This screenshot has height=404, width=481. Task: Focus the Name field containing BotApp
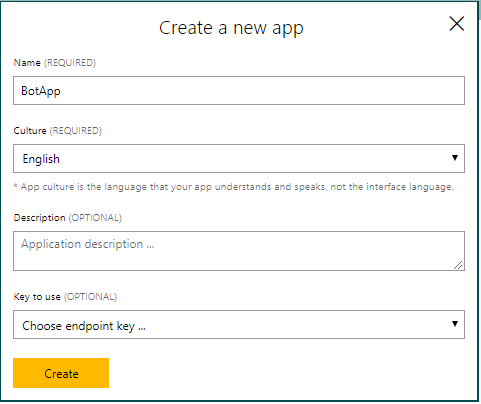pos(239,91)
